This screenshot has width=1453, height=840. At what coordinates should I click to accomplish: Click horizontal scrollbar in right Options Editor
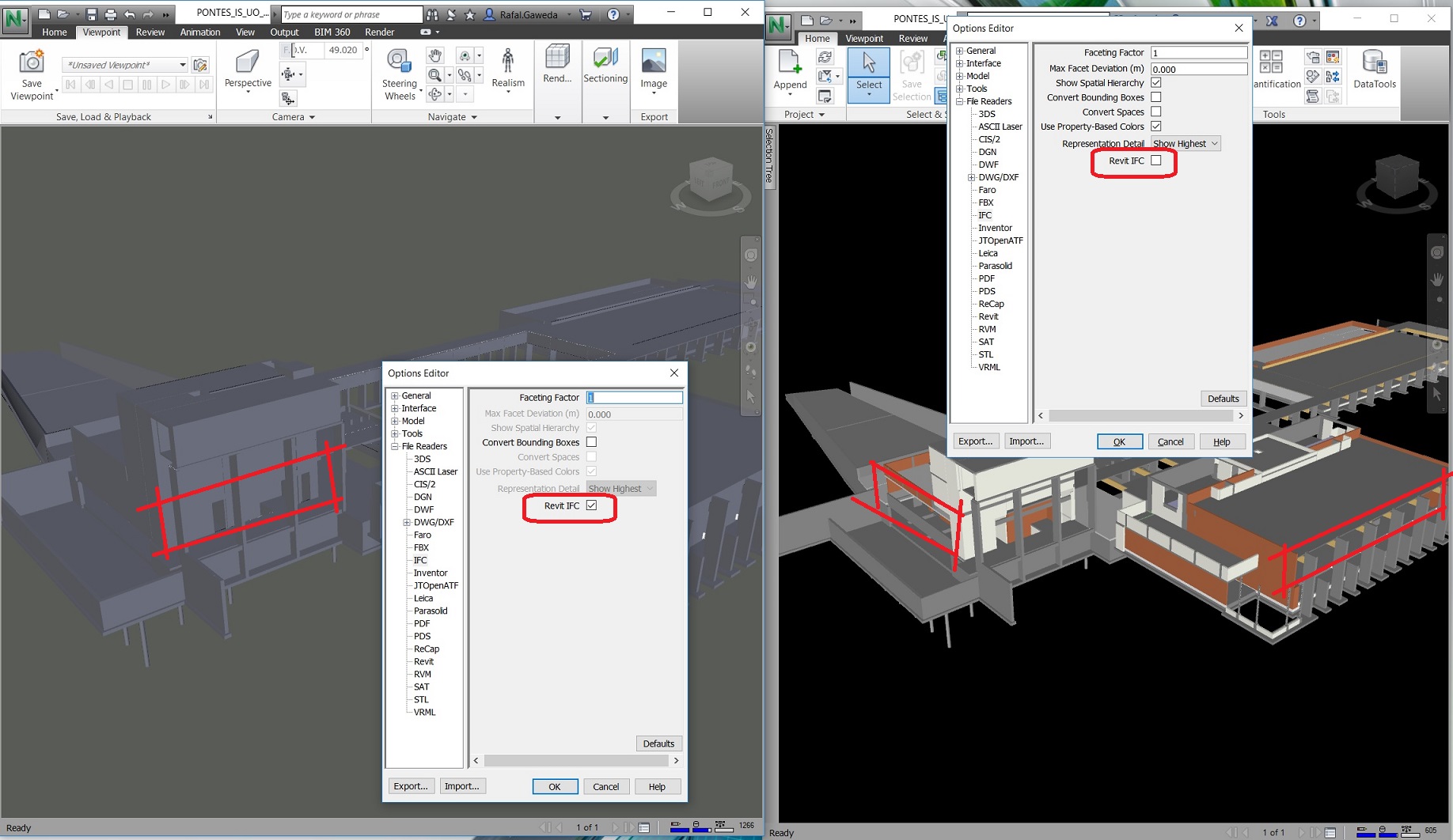coord(1140,415)
